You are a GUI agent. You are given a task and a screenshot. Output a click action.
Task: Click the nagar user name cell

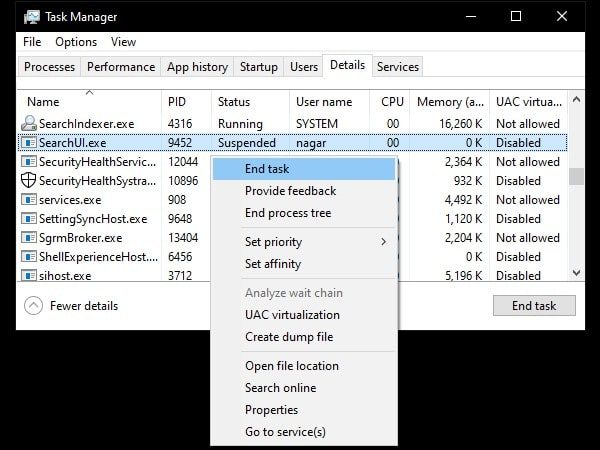coord(311,143)
